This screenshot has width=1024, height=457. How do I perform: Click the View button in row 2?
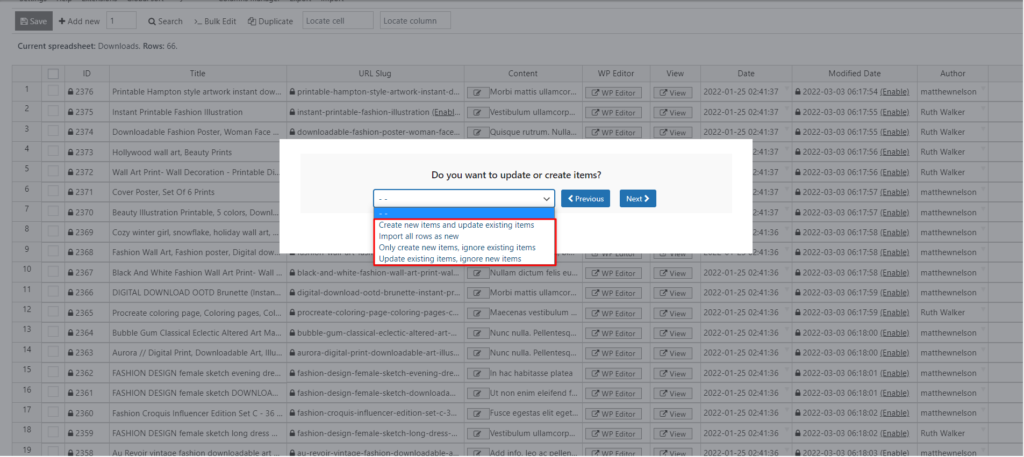673,112
